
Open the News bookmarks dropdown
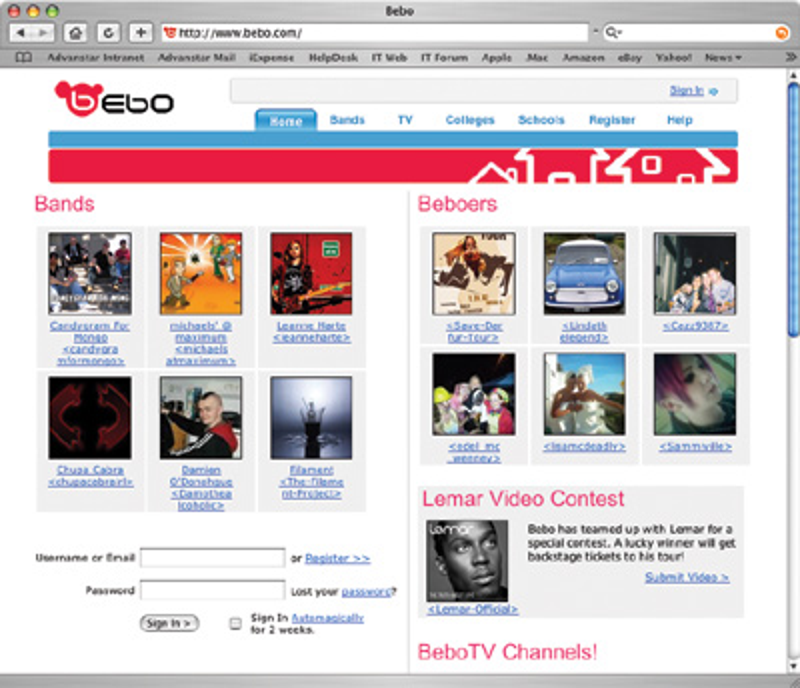click(723, 58)
